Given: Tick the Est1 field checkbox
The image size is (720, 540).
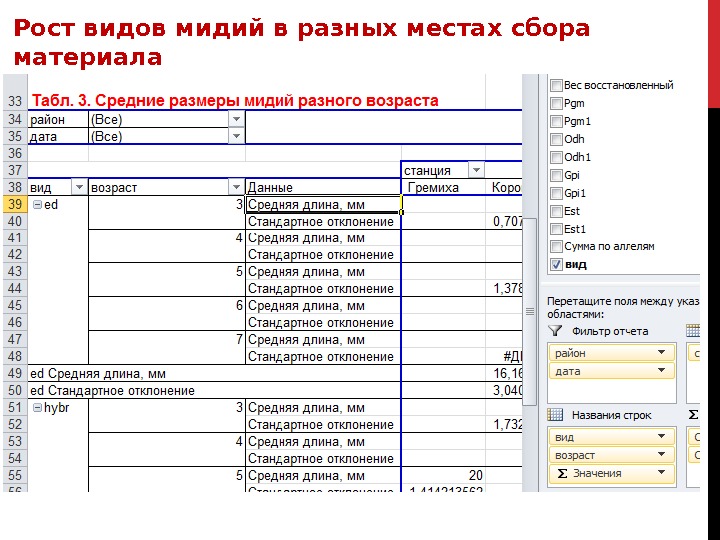Looking at the screenshot, I should point(556,229).
